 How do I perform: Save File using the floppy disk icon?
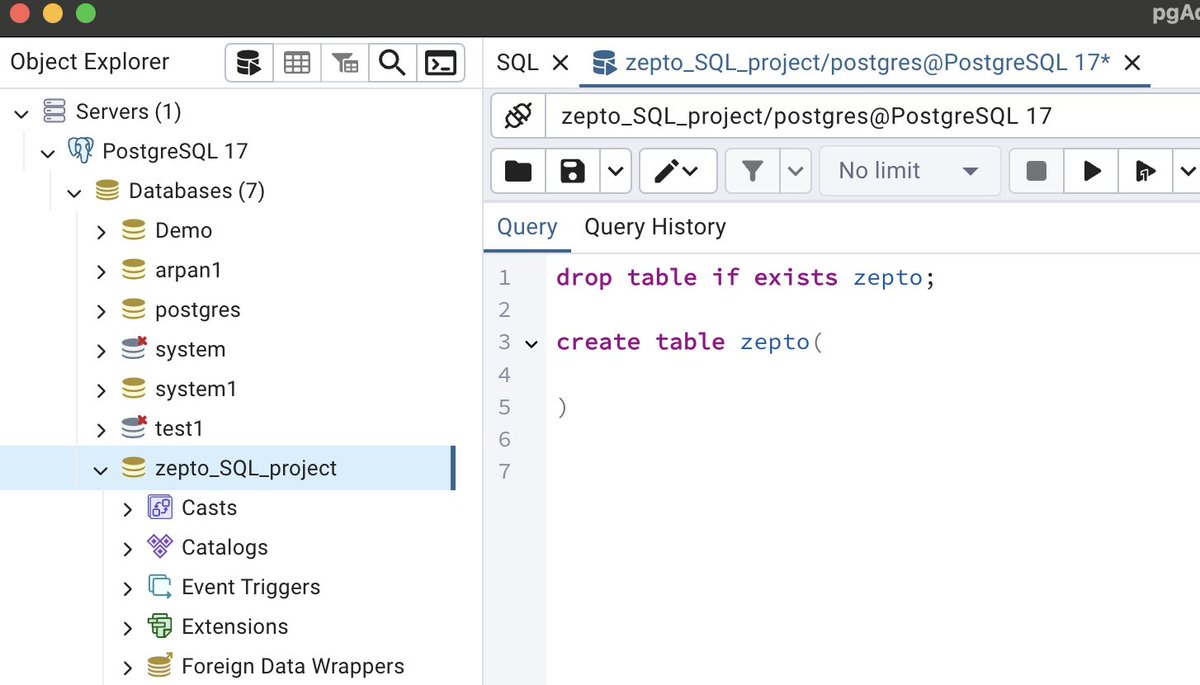[x=572, y=171]
